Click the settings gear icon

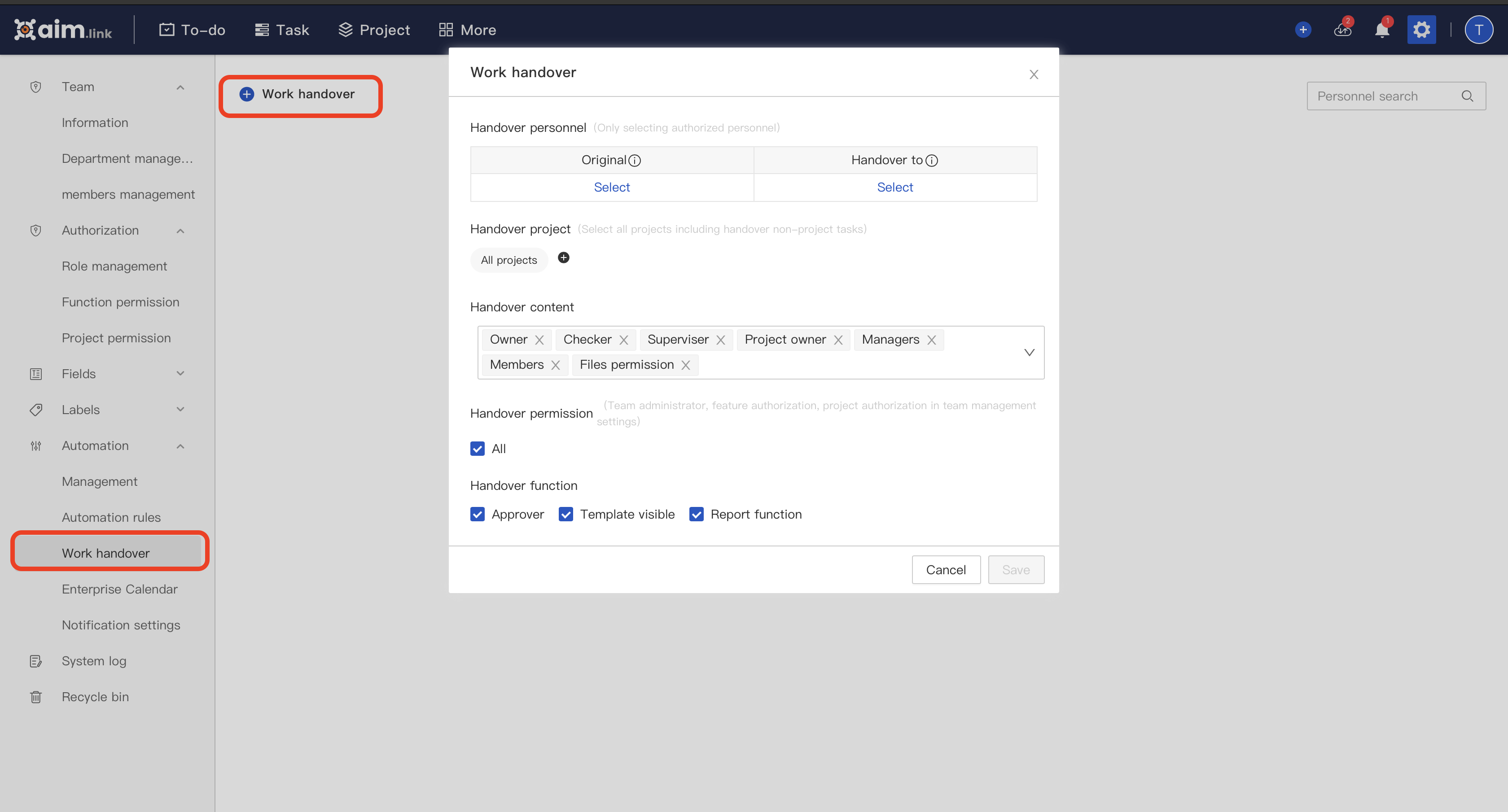1421,30
